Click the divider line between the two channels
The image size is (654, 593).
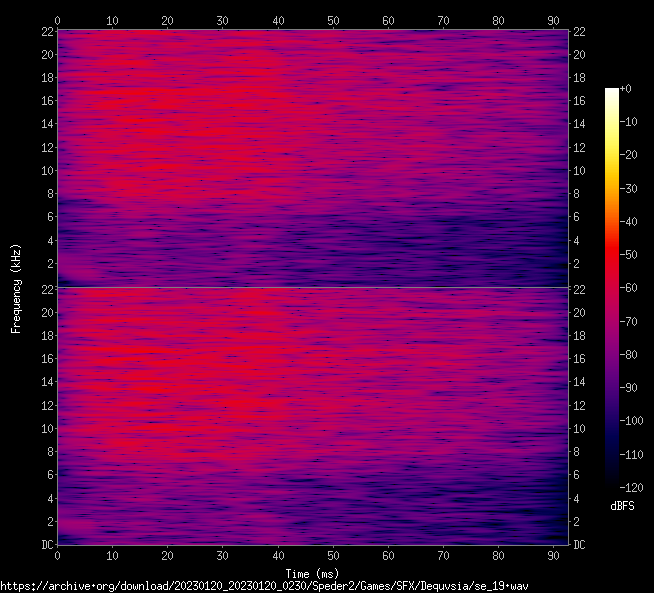[312, 288]
